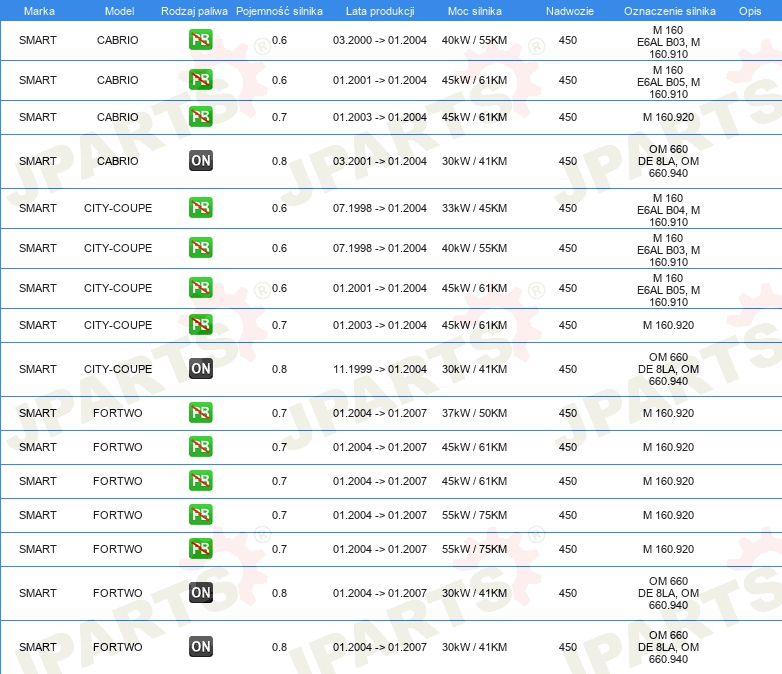The height and width of the screenshot is (674, 782).
Task: Click petrol icon in CABRIO 0.6 01.2001 row
Action: pos(200,80)
